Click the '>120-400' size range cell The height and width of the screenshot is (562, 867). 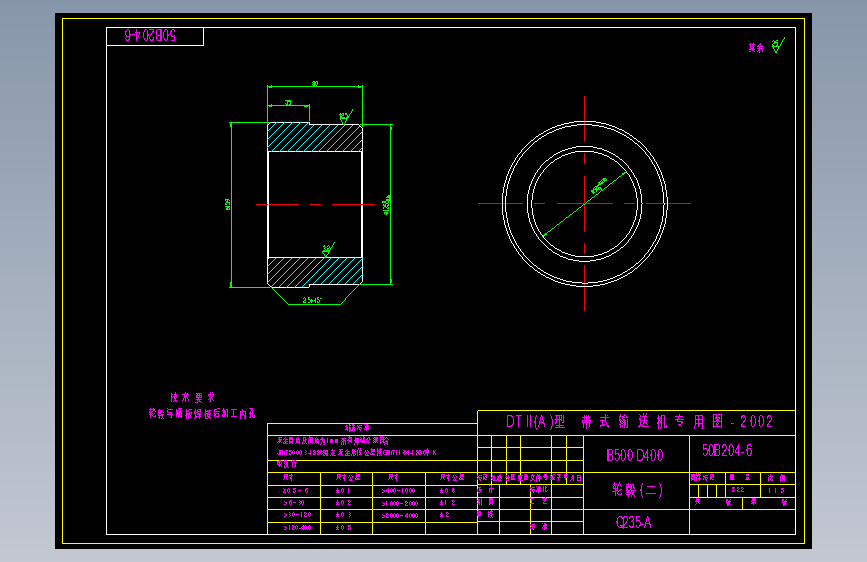click(297, 528)
